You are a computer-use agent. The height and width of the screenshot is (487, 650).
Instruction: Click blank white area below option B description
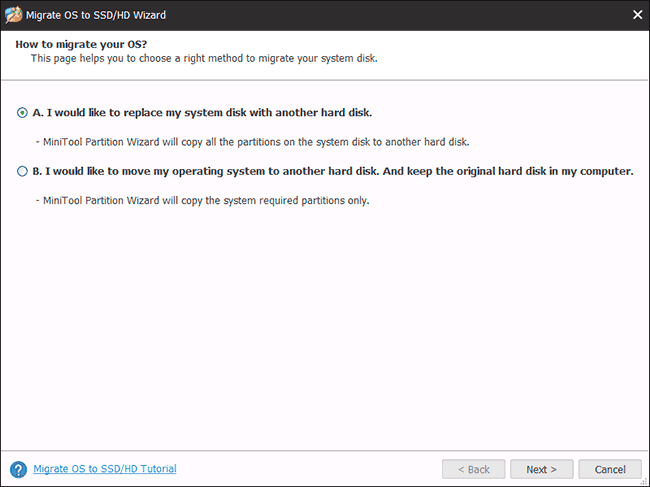[x=325, y=320]
